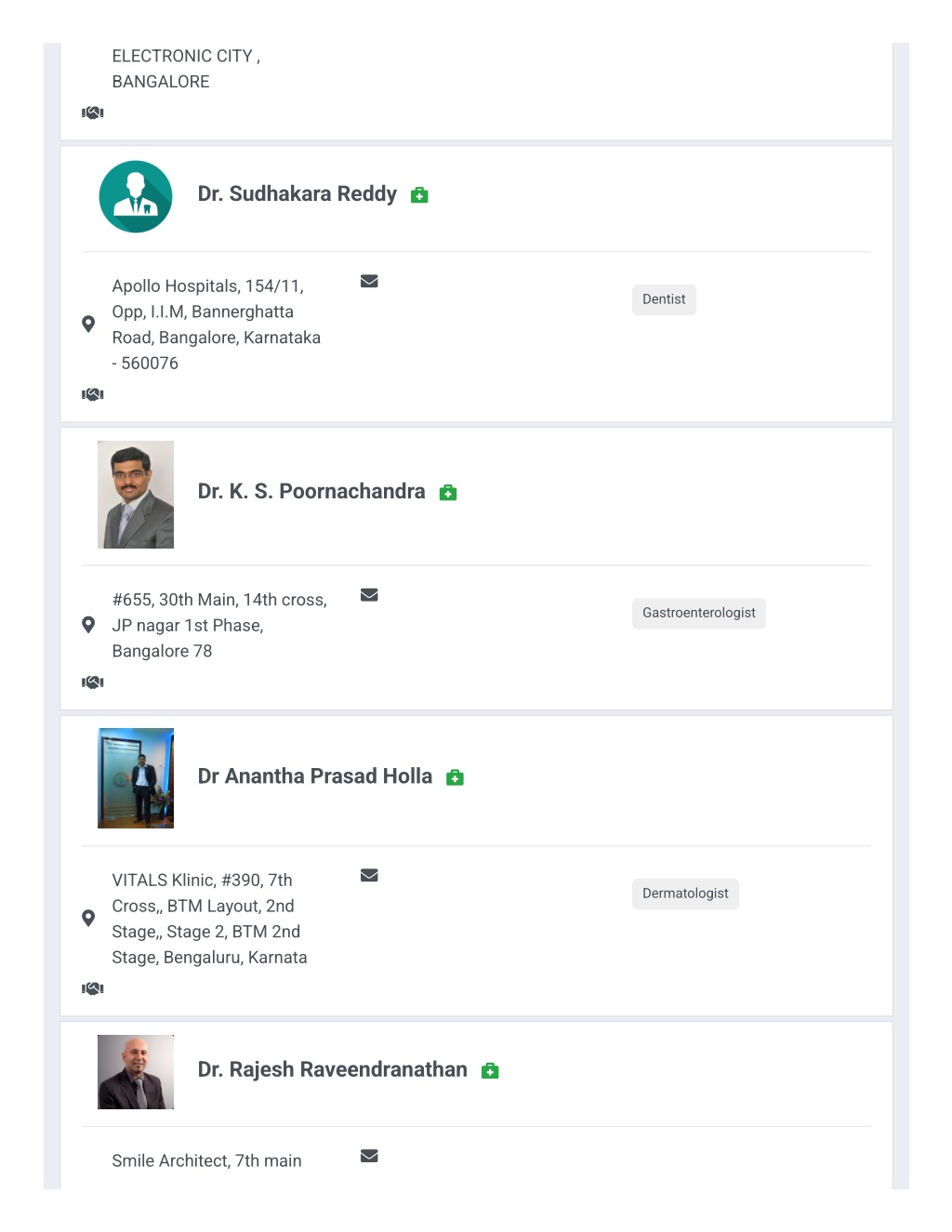
Task: Select the Dermatologist specialty tag
Action: pos(685,894)
